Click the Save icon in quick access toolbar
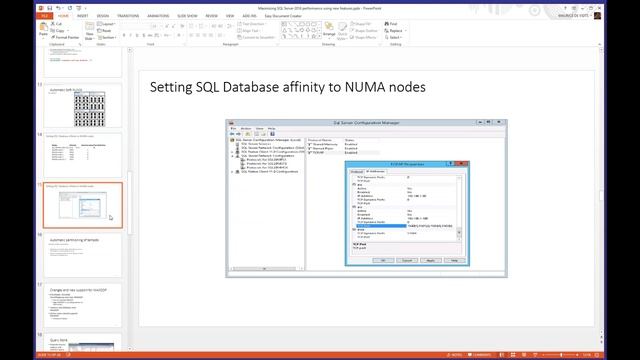This screenshot has width=640, height=360. [x=49, y=8]
